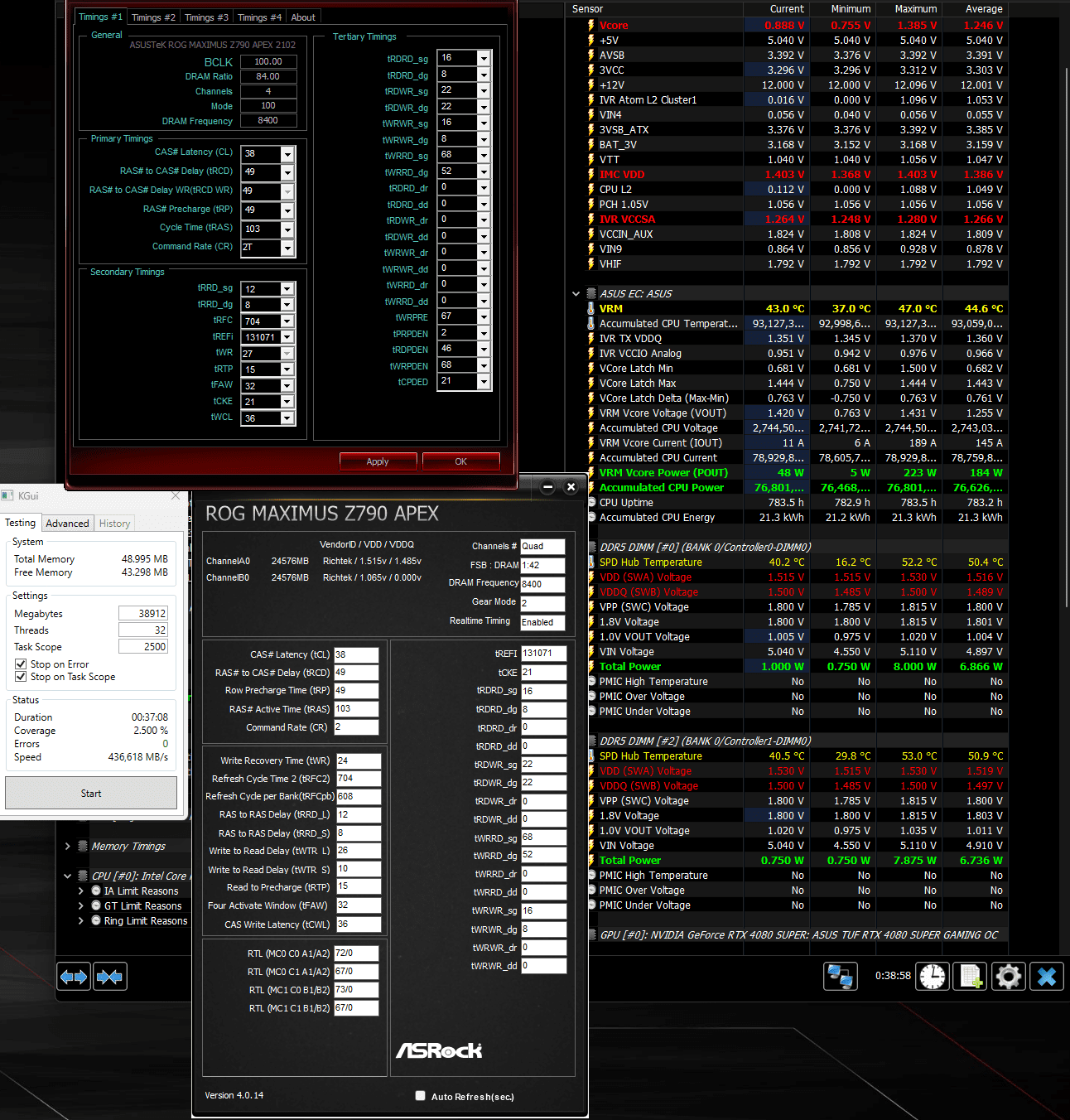This screenshot has height=1120, width=1070.
Task: Open the About tab in MemTweakIt
Action: (303, 17)
